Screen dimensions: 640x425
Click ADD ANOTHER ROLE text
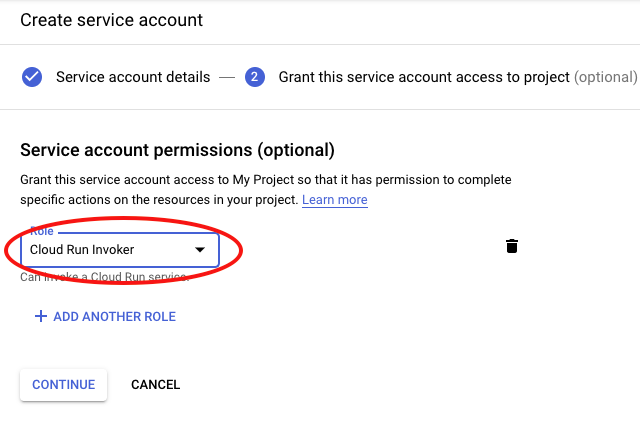pos(114,317)
